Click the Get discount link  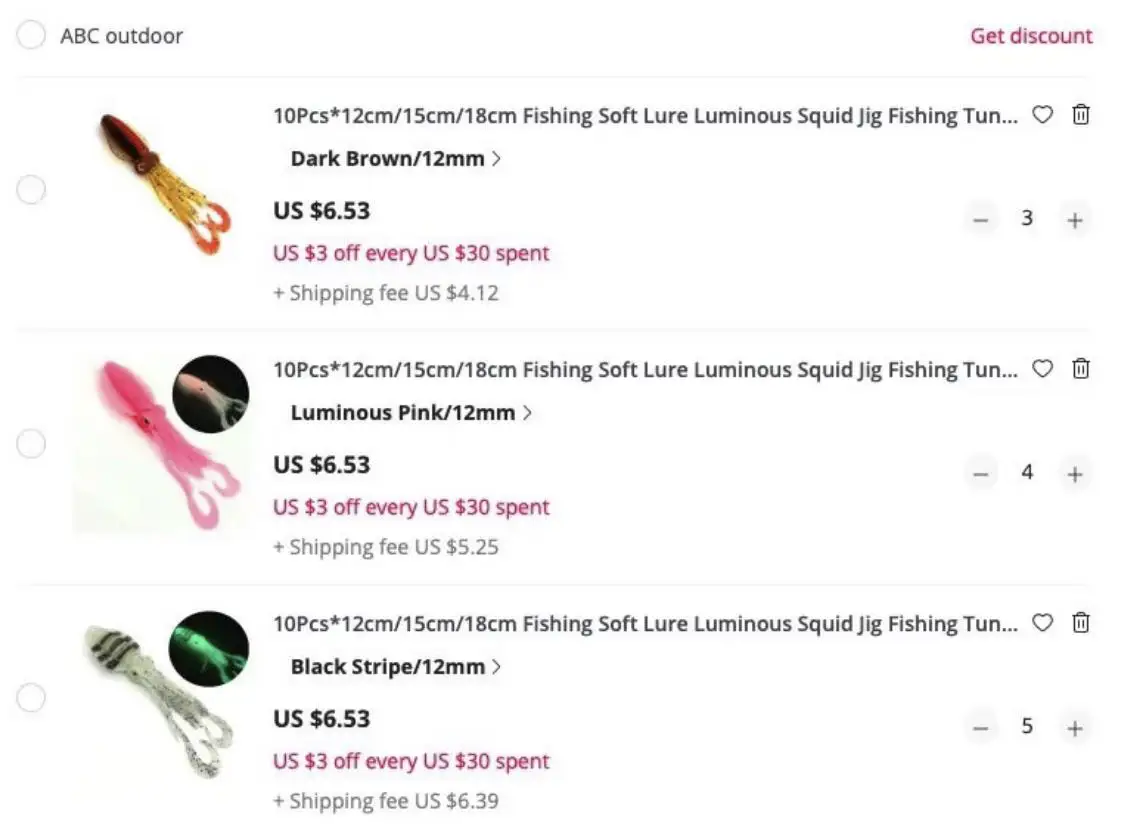(x=1031, y=36)
